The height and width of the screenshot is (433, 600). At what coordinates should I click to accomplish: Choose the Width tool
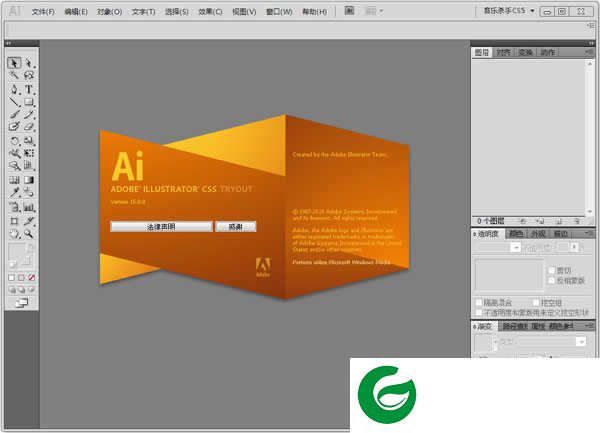pos(14,153)
